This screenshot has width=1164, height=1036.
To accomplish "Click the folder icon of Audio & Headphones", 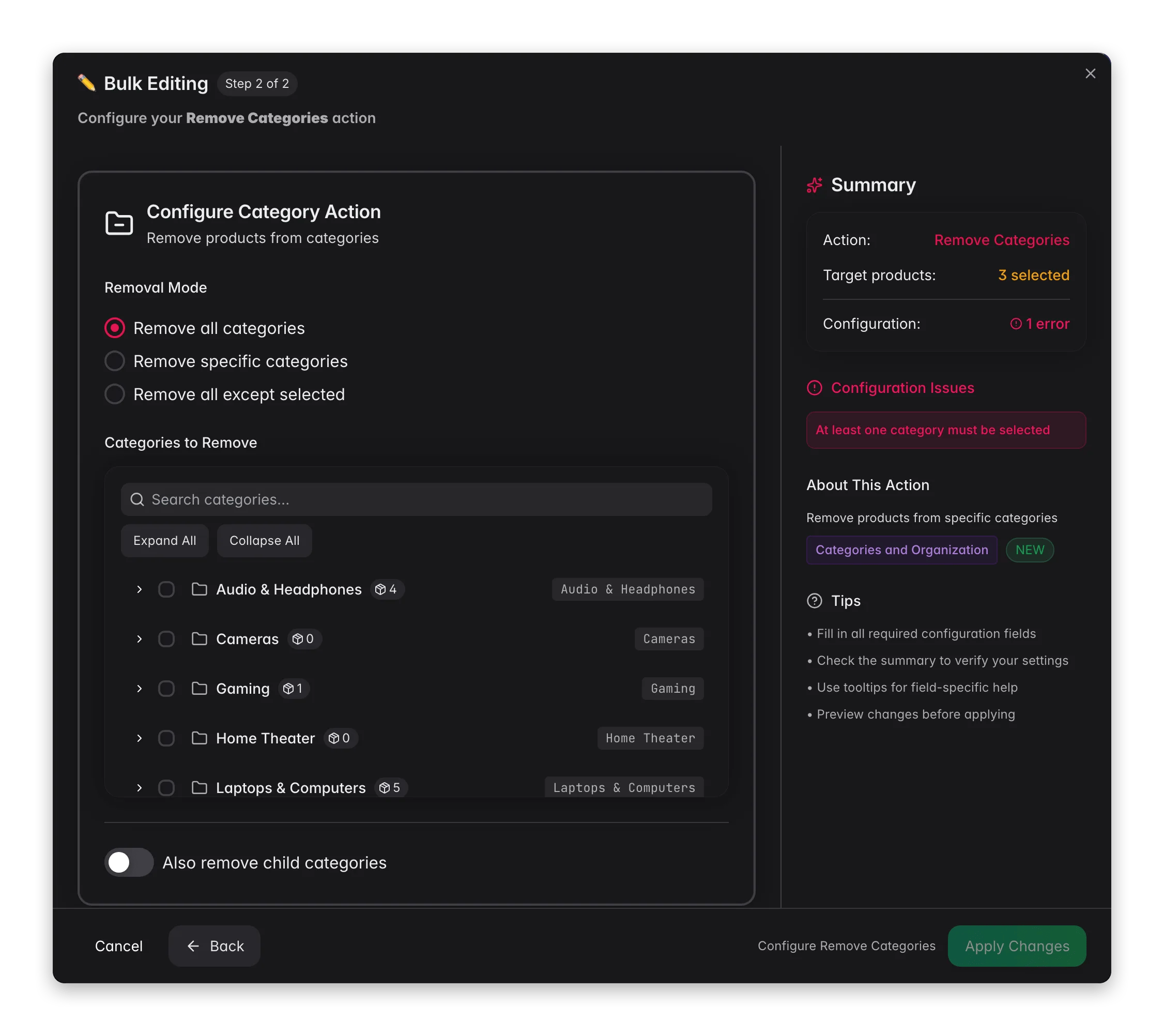I will [200, 589].
